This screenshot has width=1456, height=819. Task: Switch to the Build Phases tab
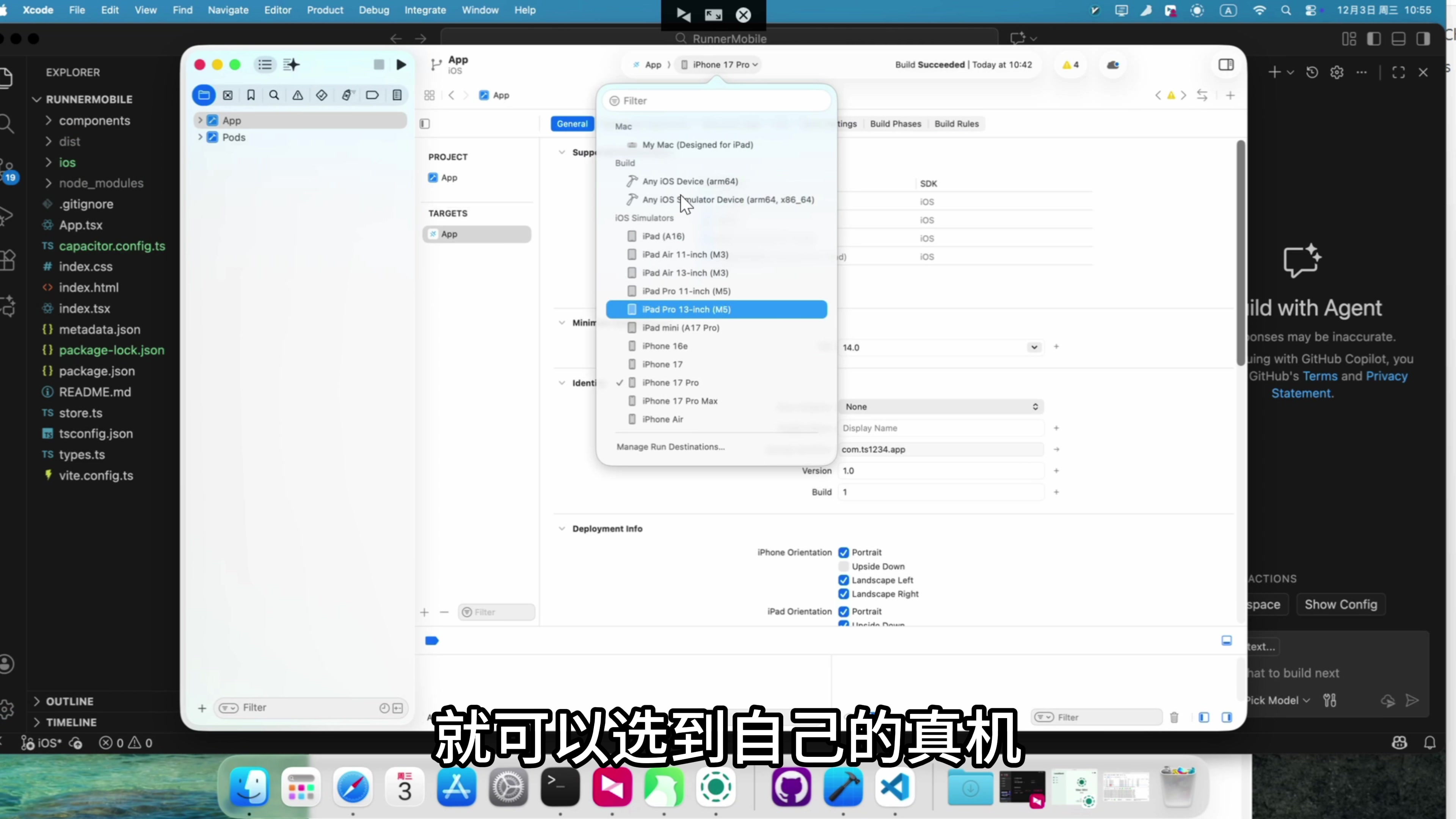coord(895,124)
